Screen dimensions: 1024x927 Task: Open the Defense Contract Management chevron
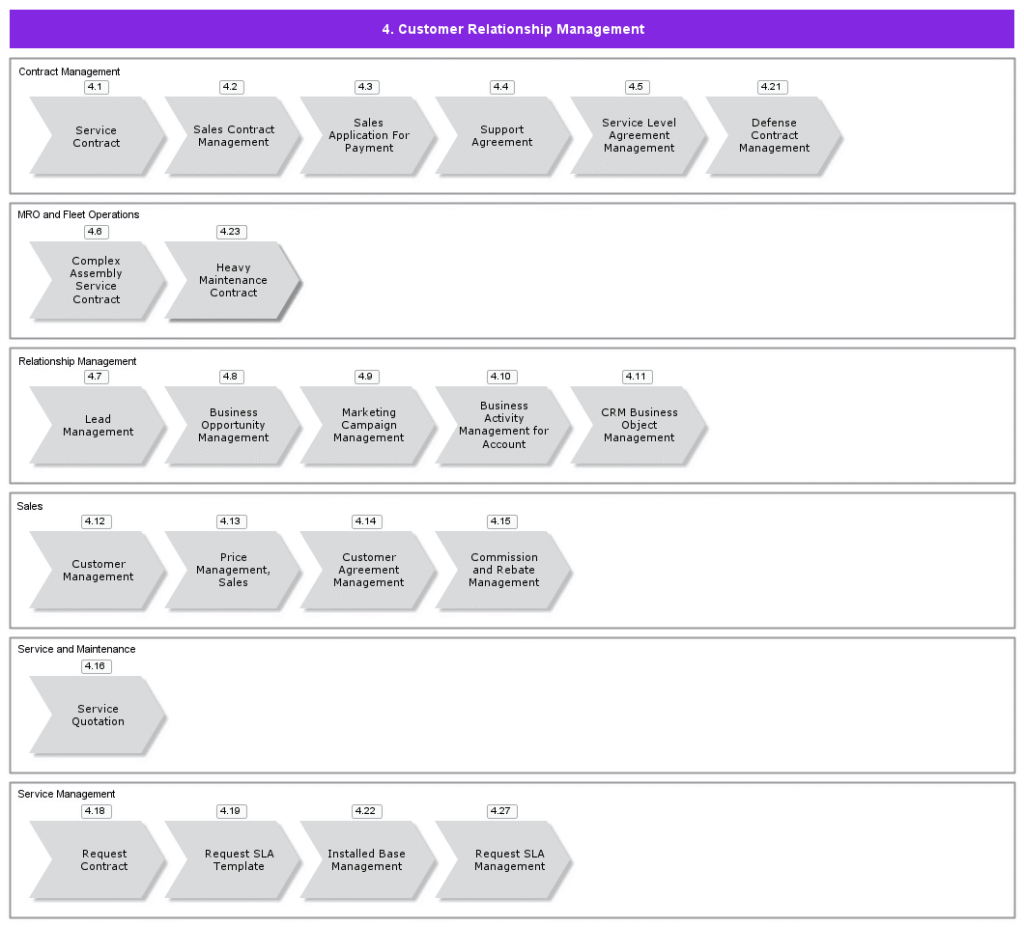(x=773, y=137)
